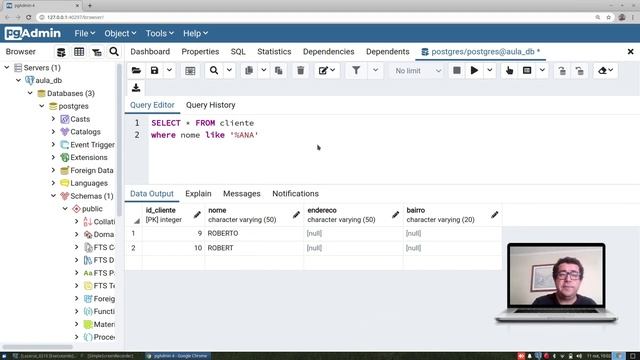Expand the Copy options dropdown
Image resolution: width=640 pixels, height=360 pixels.
[264, 71]
